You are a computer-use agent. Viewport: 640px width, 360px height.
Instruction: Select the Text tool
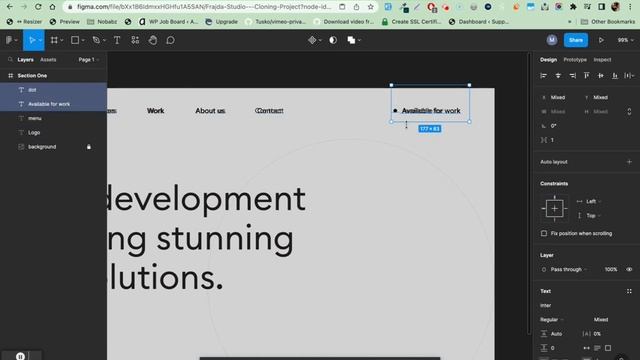(x=117, y=40)
